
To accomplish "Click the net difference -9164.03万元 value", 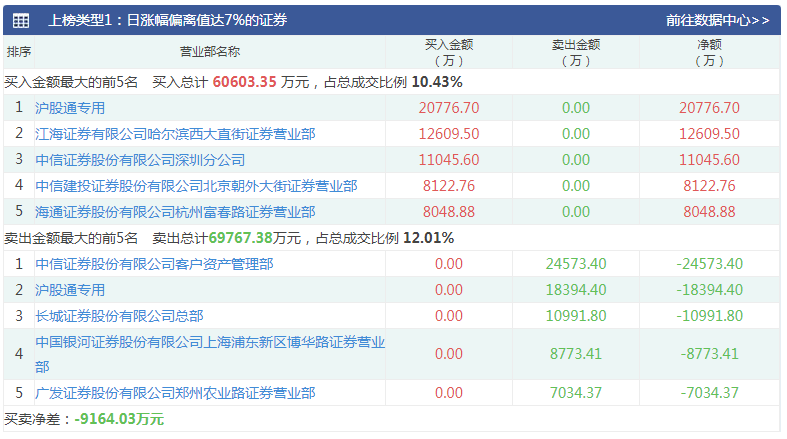I will click(119, 419).
